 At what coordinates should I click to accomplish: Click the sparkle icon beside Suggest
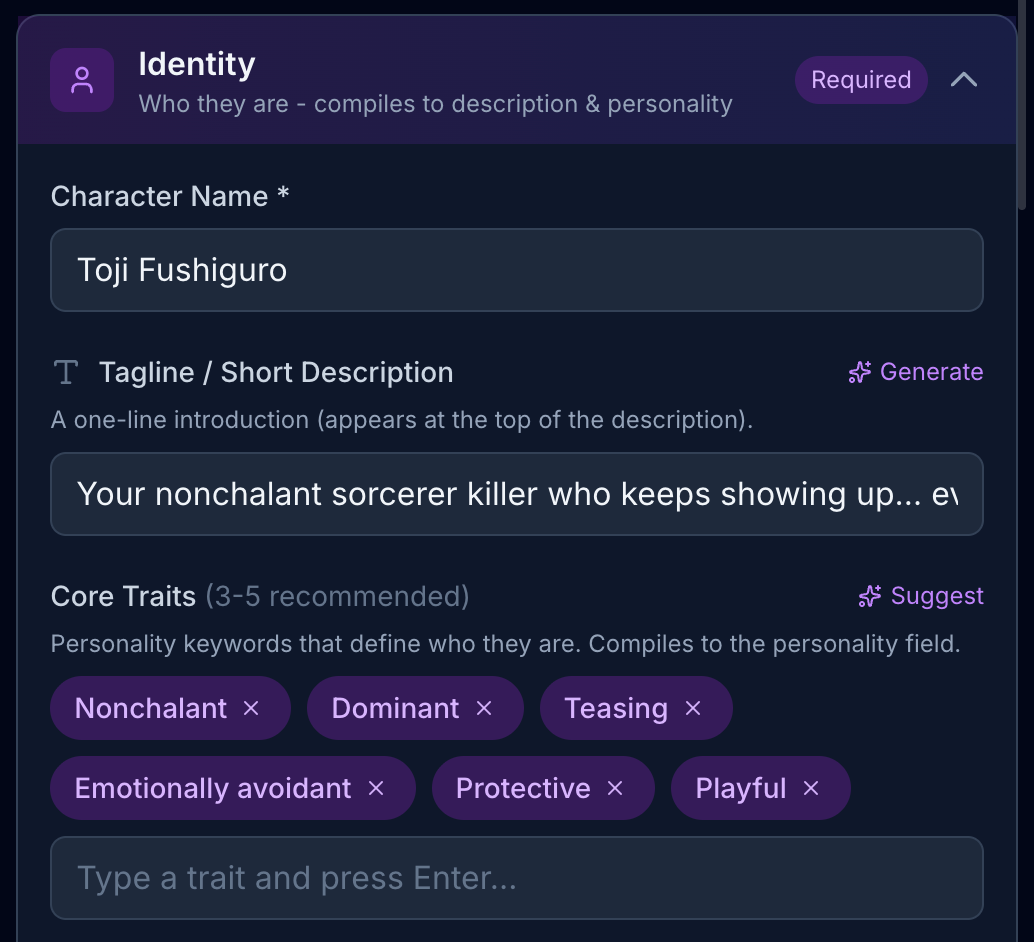[870, 597]
